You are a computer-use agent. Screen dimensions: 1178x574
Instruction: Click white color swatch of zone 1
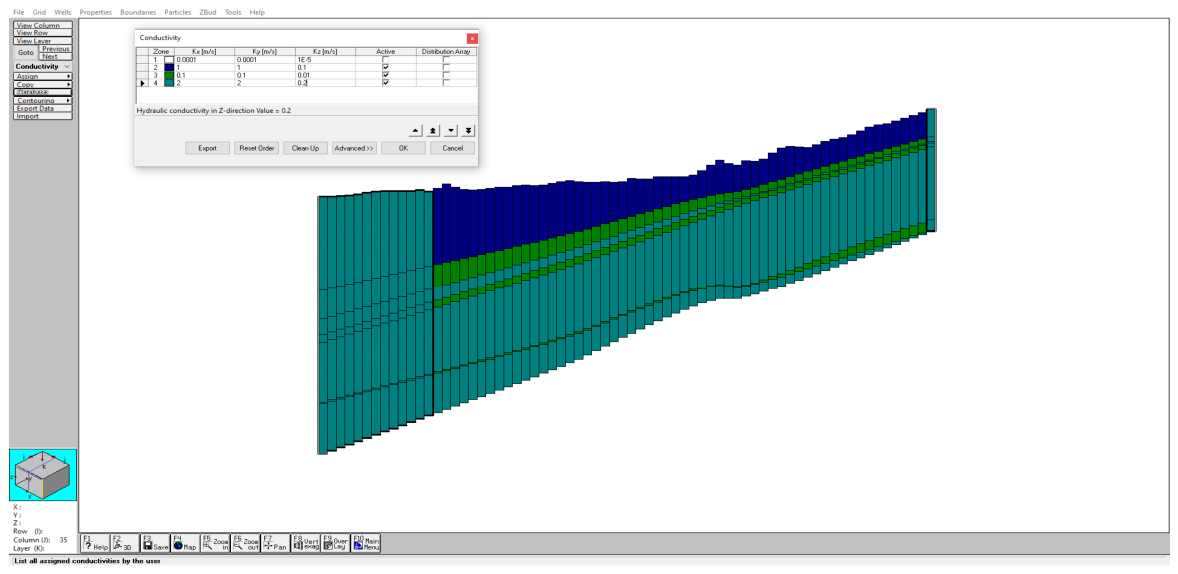tap(169, 59)
